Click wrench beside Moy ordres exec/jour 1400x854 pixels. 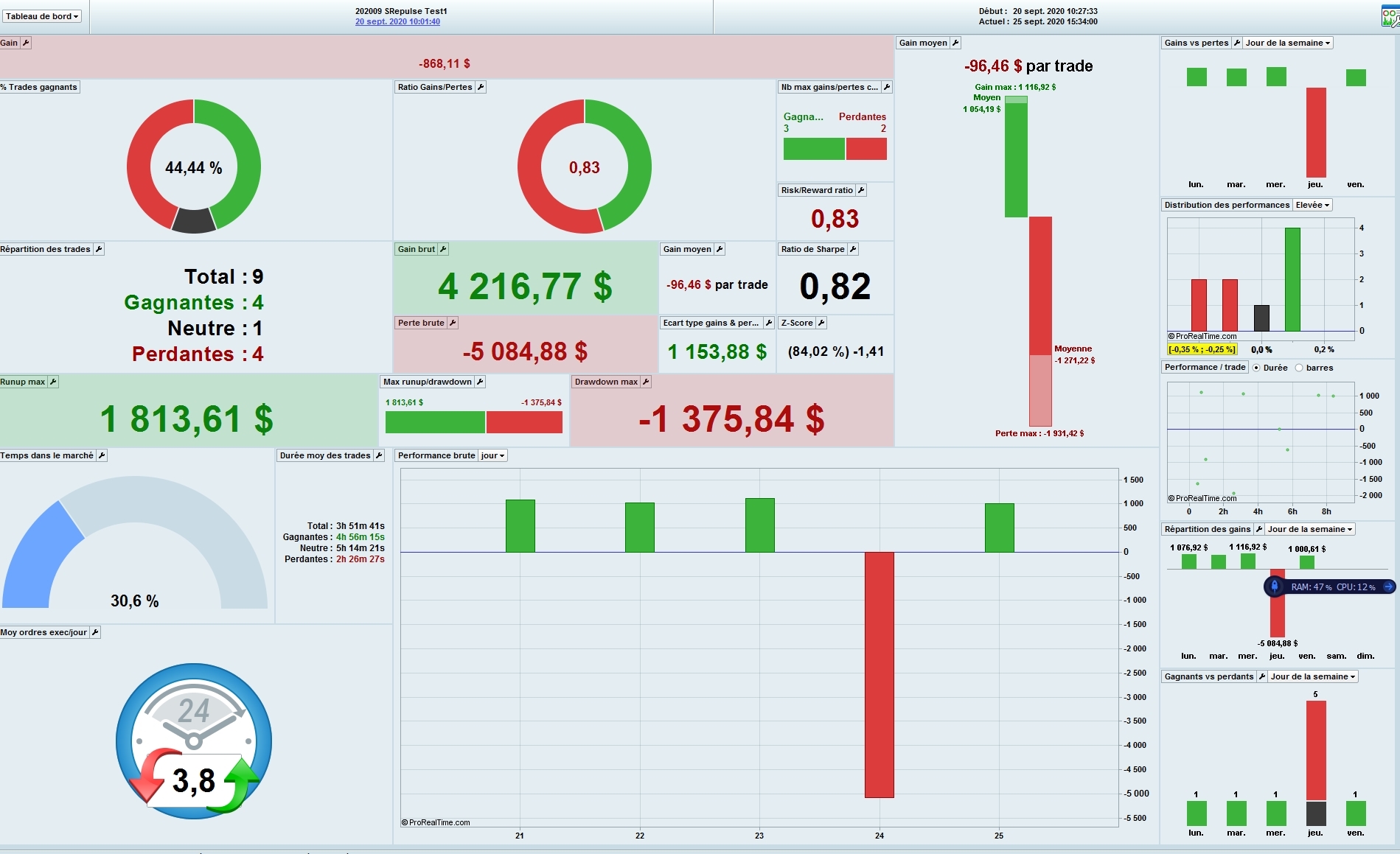click(95, 632)
